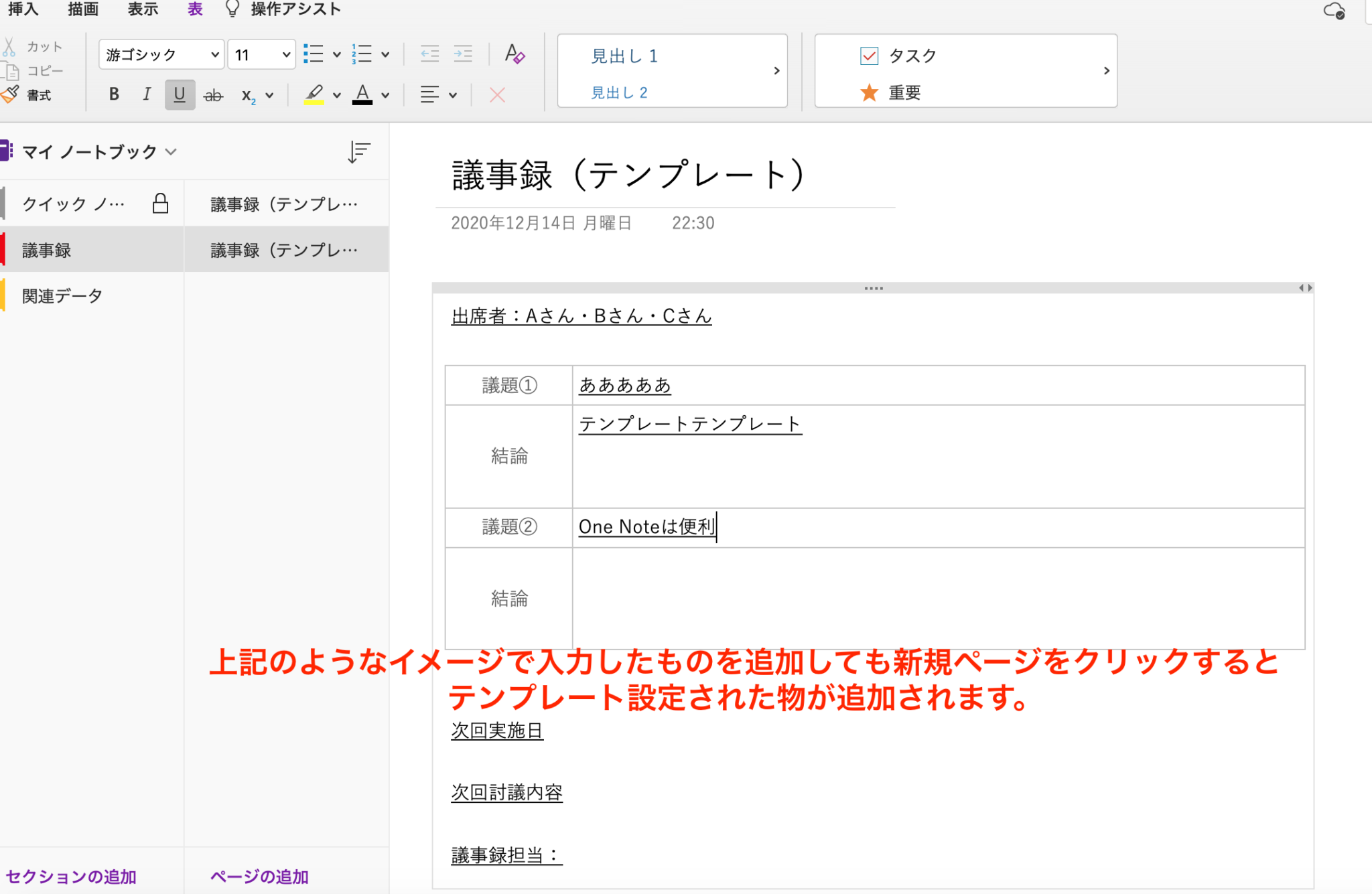The width and height of the screenshot is (1372, 894).
Task: Switch to the 描画 tab
Action: pos(82,9)
